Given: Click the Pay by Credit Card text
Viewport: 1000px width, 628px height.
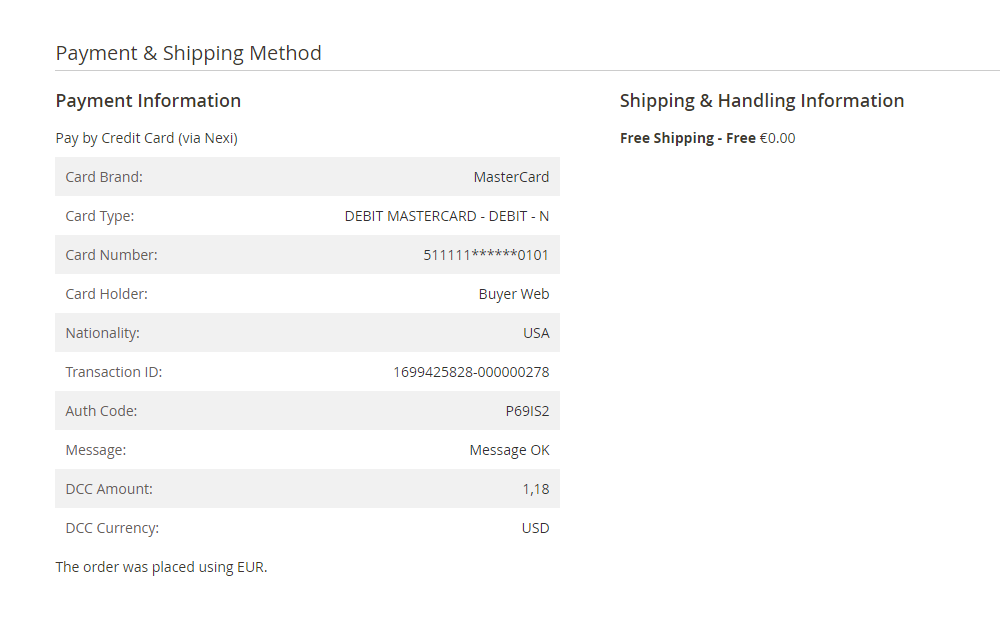Looking at the screenshot, I should pyautogui.click(x=146, y=138).
